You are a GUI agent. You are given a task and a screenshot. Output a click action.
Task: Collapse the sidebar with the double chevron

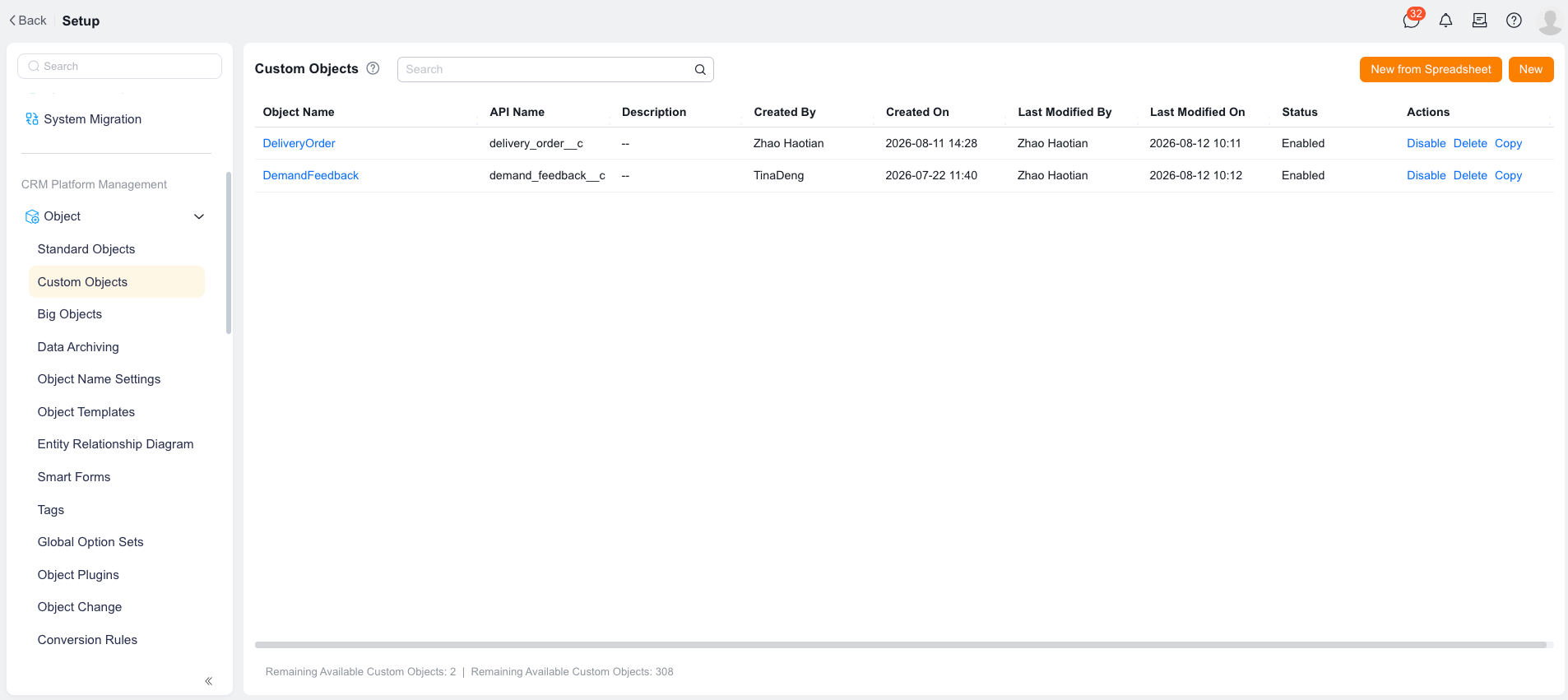(209, 681)
